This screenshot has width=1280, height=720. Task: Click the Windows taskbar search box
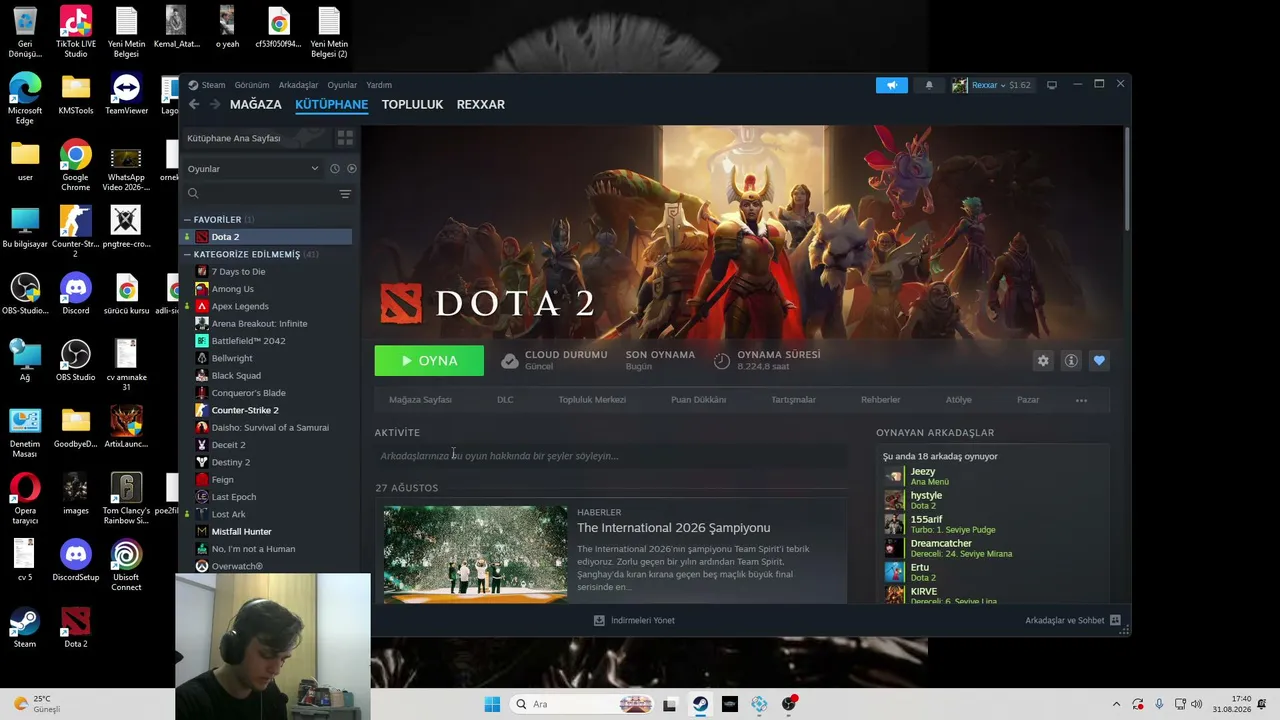(582, 704)
